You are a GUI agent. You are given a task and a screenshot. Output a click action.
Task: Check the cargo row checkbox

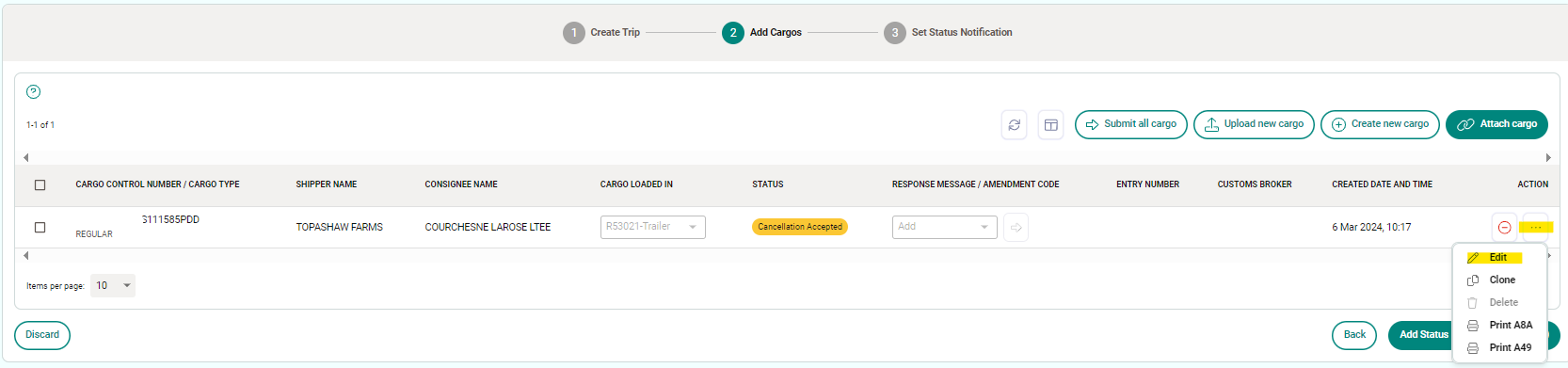pos(40,227)
